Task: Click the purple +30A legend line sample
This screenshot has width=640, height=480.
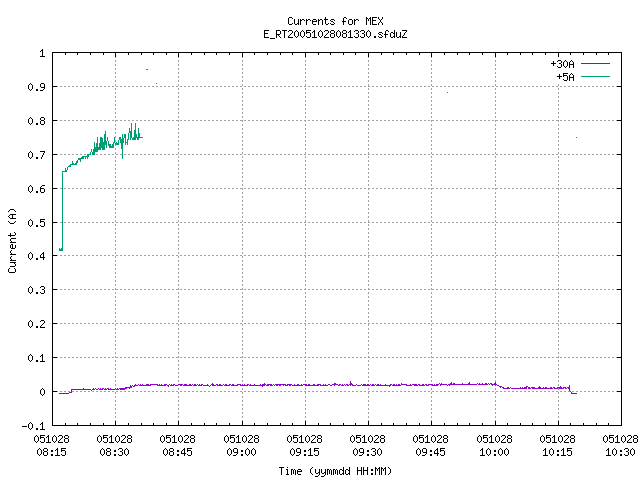Action: [x=595, y=64]
